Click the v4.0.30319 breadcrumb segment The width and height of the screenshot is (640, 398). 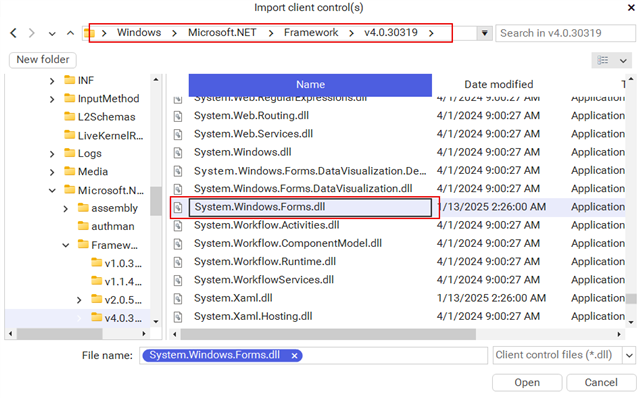point(391,33)
